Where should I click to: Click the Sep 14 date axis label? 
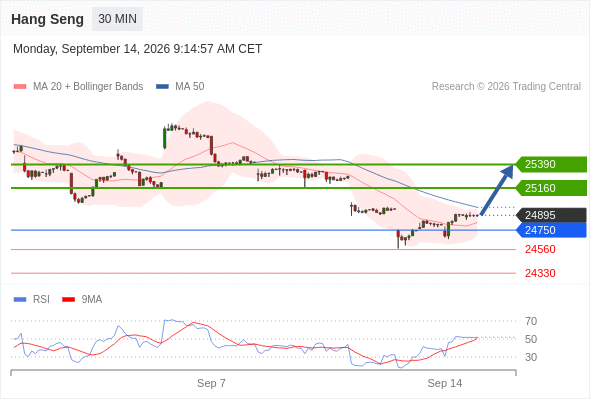coord(445,383)
